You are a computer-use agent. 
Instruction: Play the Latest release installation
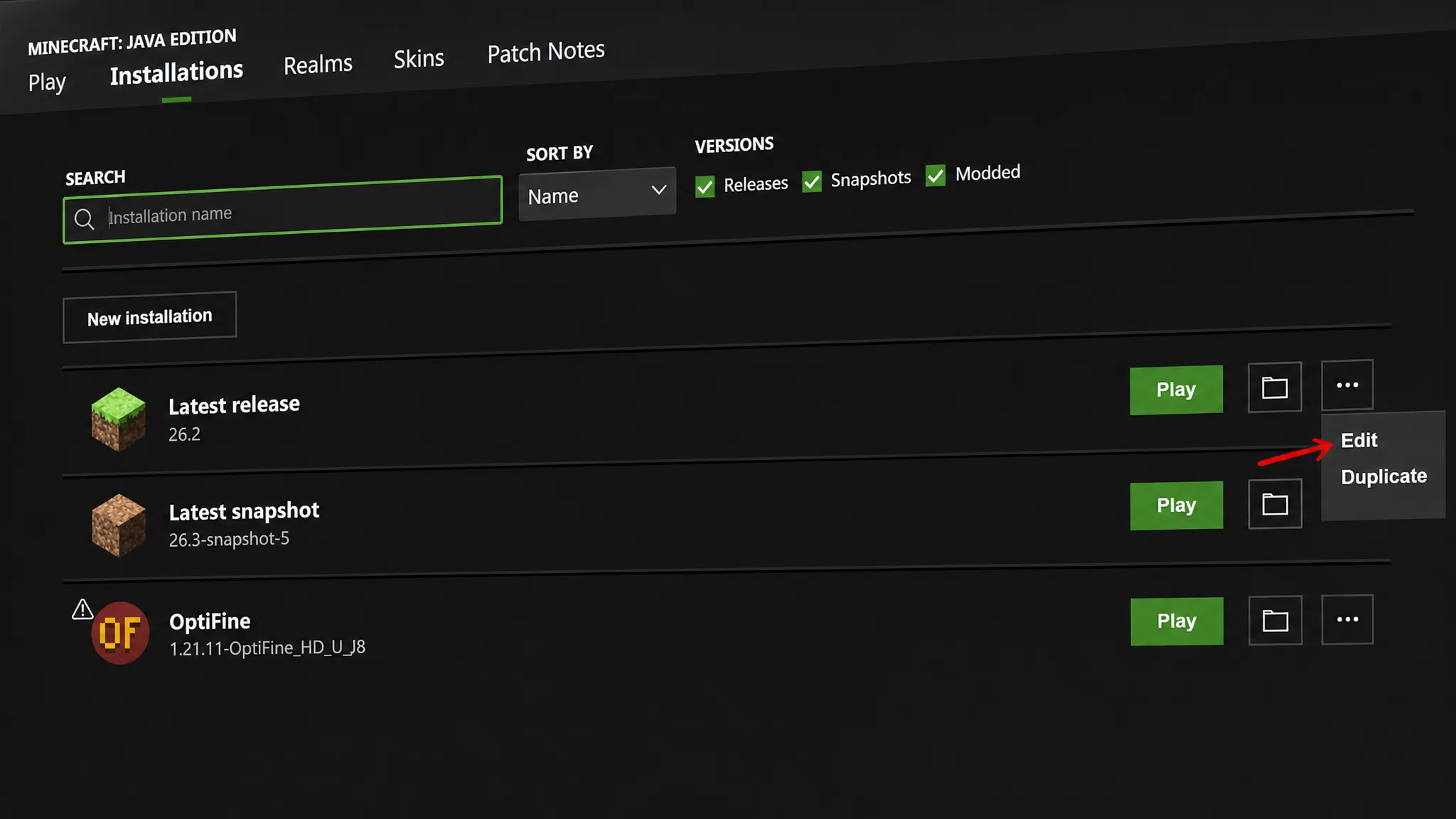pos(1176,390)
